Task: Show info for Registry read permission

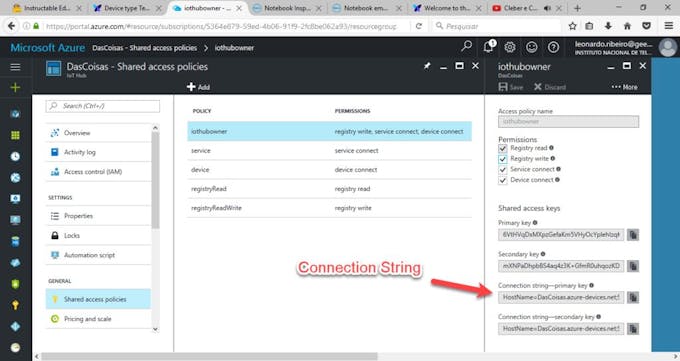Action: pyautogui.click(x=552, y=148)
